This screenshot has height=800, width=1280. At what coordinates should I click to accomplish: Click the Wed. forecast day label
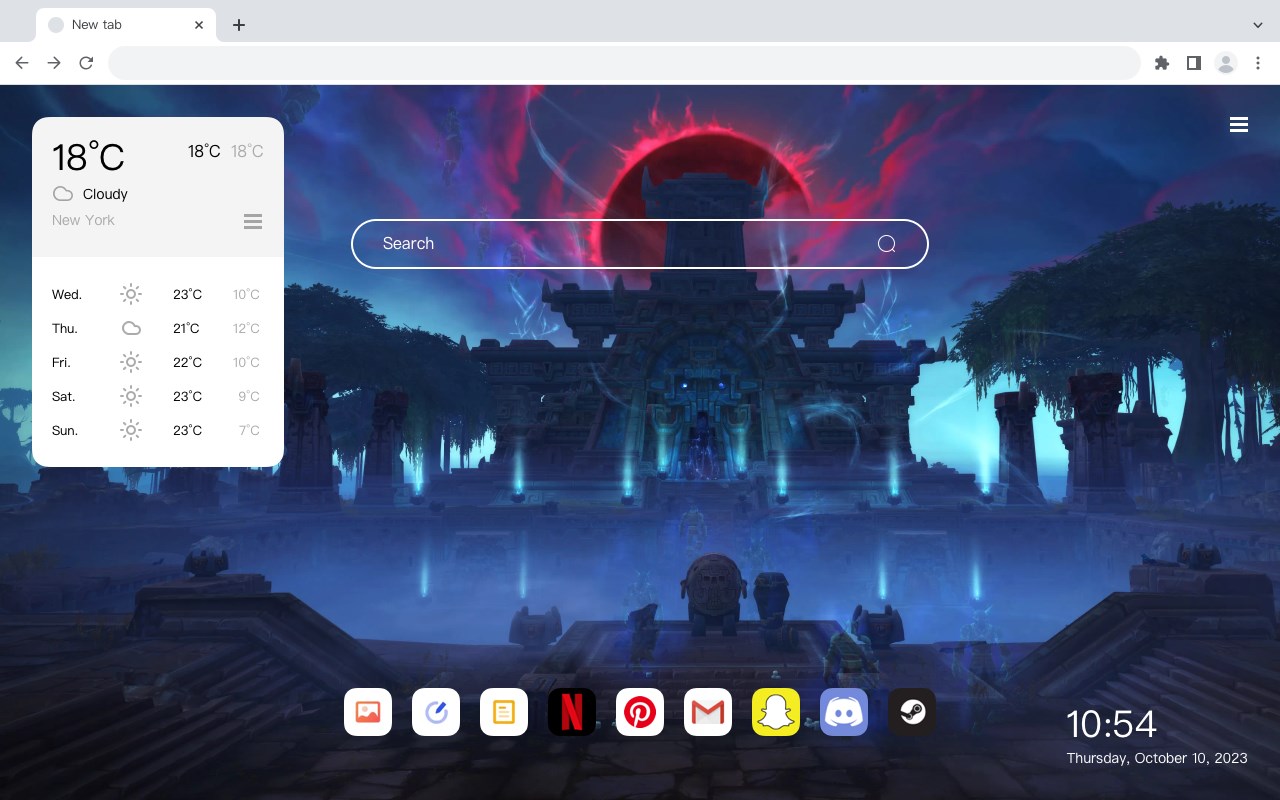click(67, 294)
